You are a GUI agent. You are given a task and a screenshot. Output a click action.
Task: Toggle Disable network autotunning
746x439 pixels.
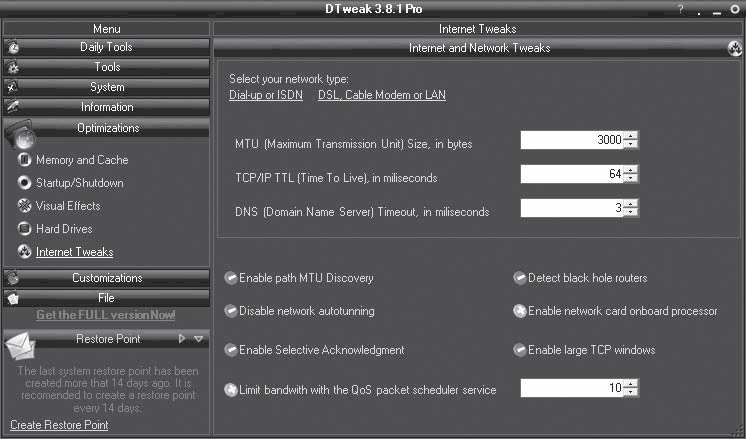point(231,311)
